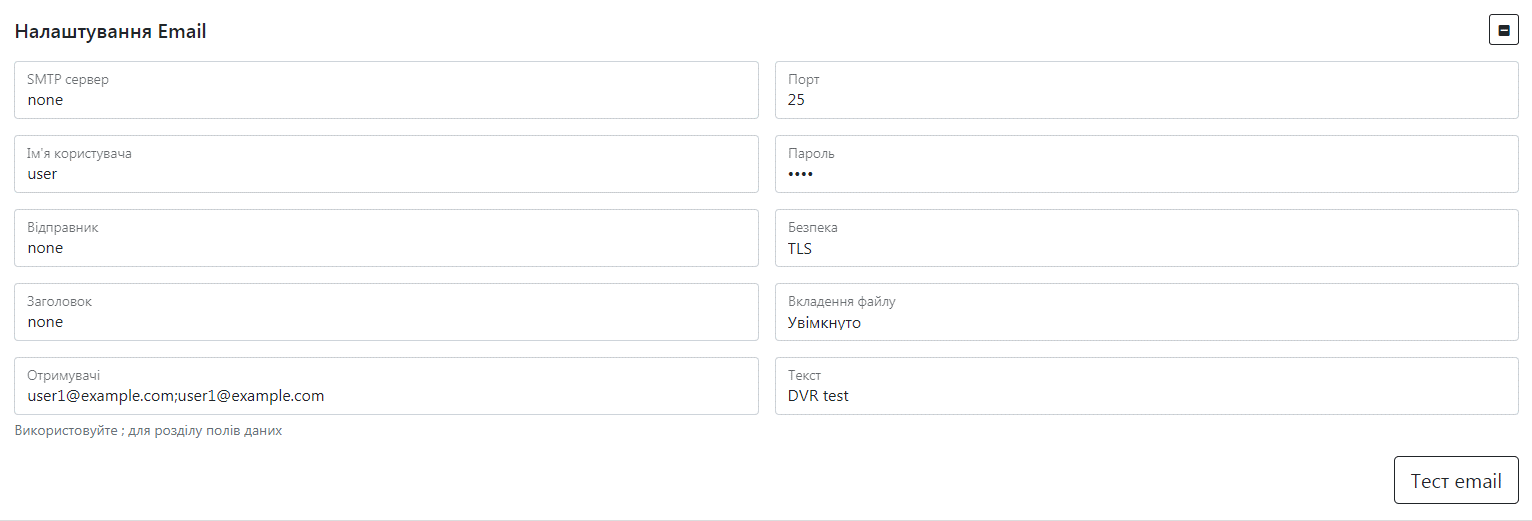Open the Безпека dropdown set to TLS
This screenshot has width=1532, height=521.
pyautogui.click(x=1146, y=248)
